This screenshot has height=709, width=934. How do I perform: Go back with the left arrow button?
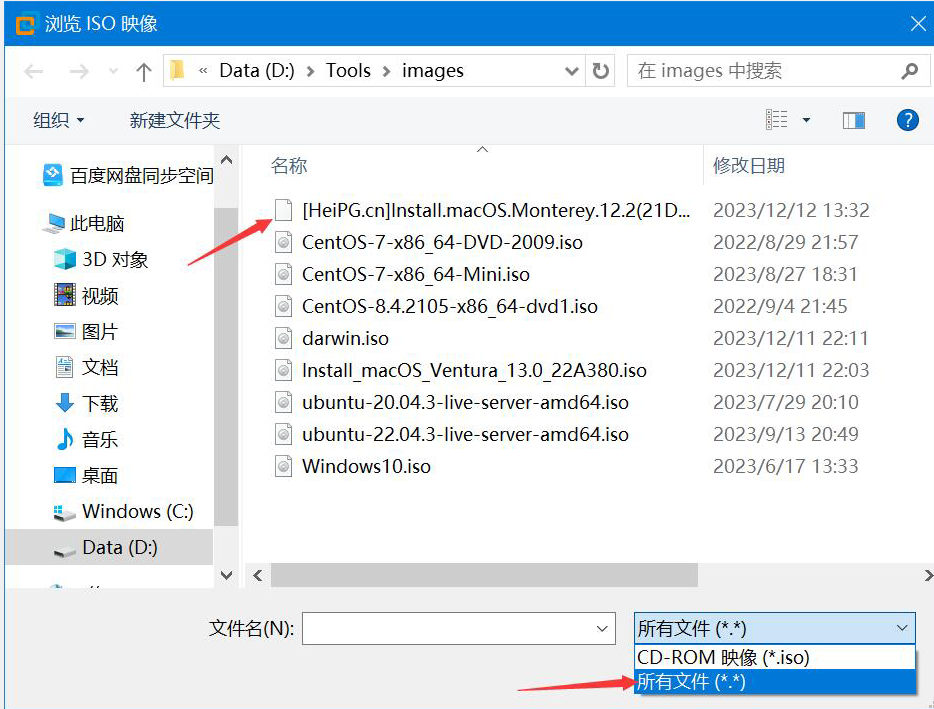click(33, 71)
